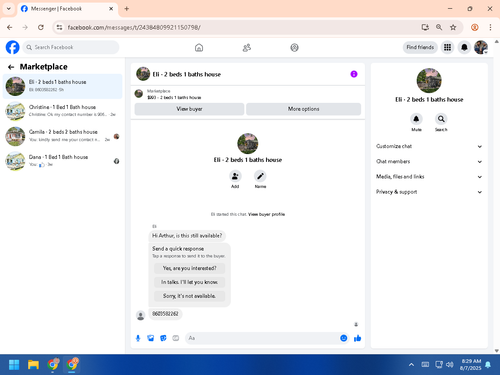Image resolution: width=500 pixels, height=375 pixels.
Task: Go to the Home feed icon
Action: (199, 48)
